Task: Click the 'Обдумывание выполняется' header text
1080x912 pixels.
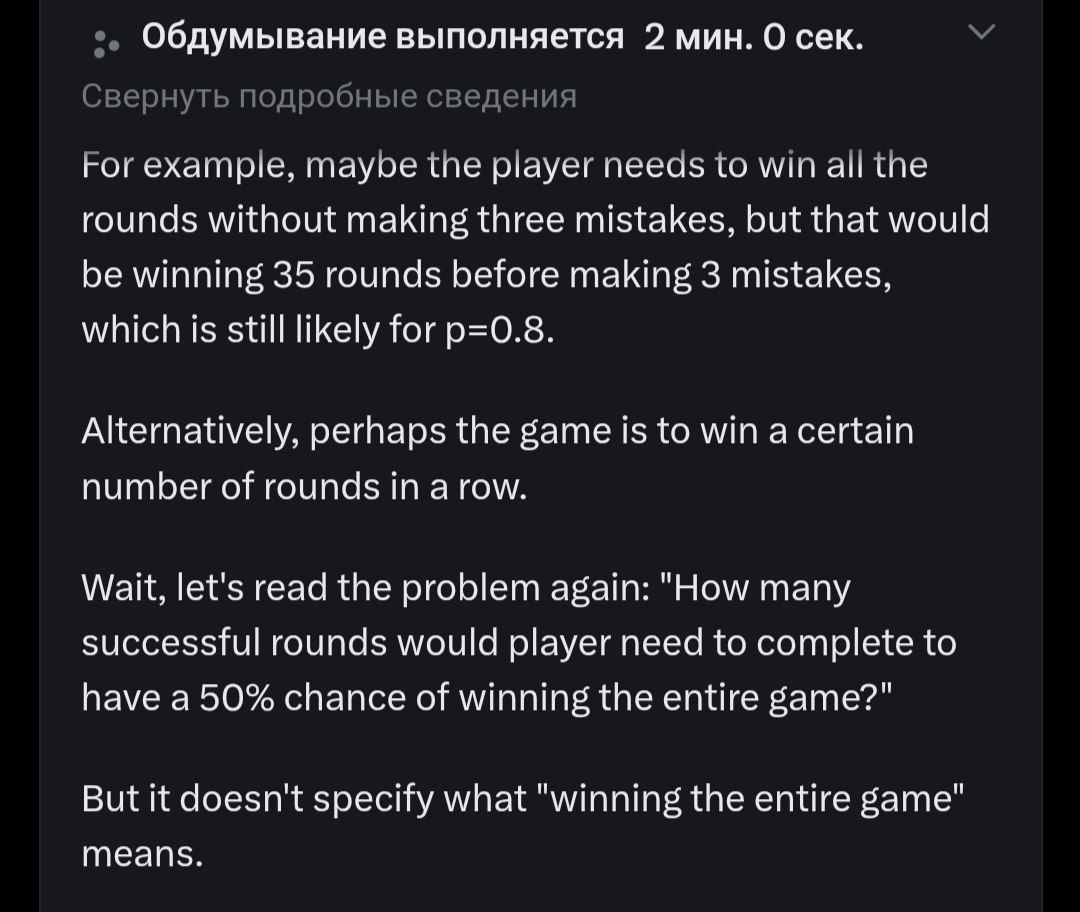Action: point(382,37)
